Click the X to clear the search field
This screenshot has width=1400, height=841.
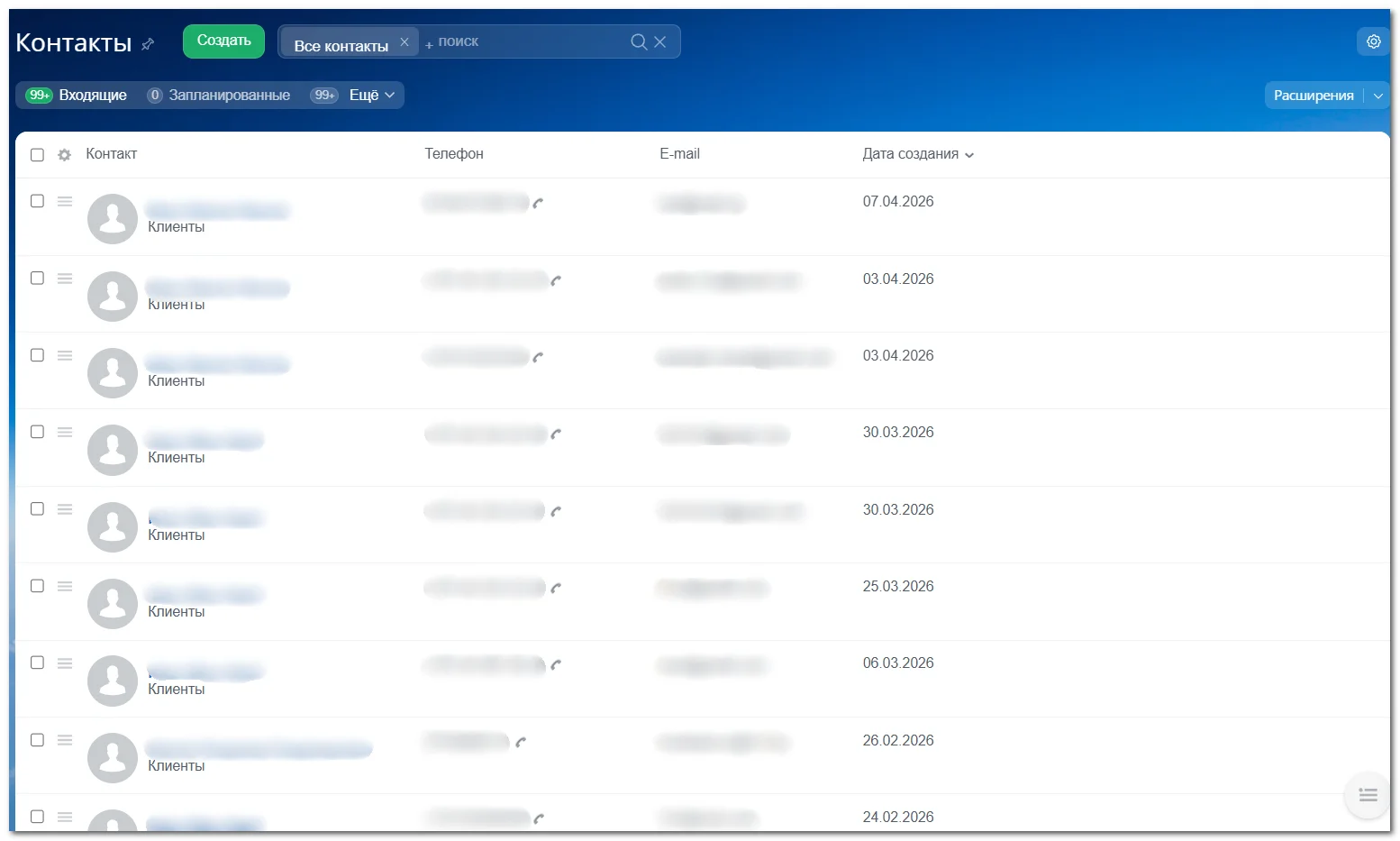click(659, 41)
